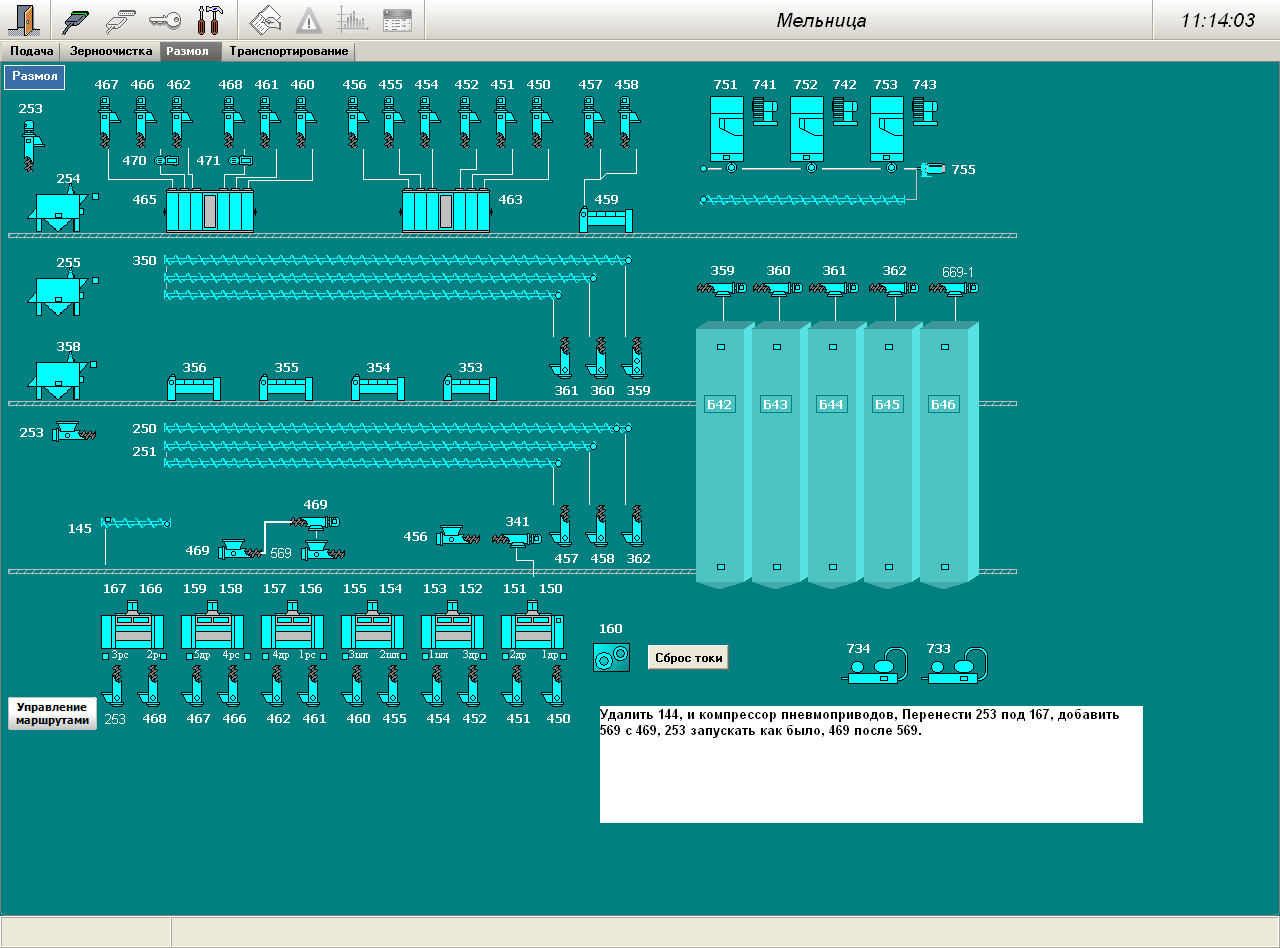Open the warning triangle alarms icon
The width and height of the screenshot is (1280, 948).
click(309, 19)
